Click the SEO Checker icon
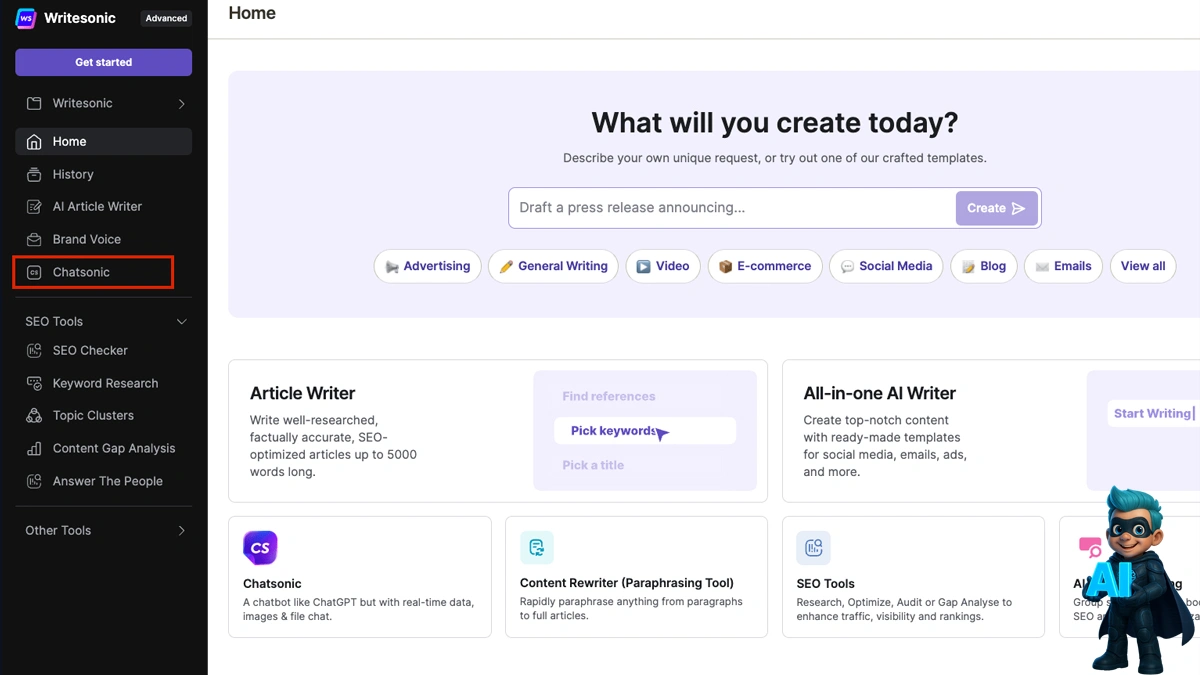1200x675 pixels. (x=34, y=351)
